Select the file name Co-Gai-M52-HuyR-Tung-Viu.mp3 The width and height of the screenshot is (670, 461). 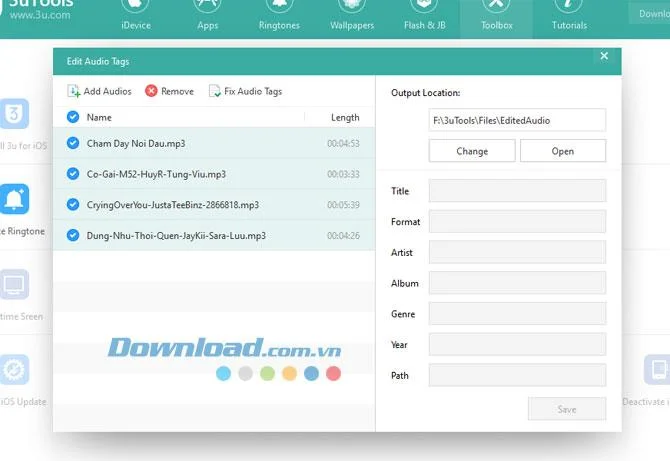coord(156,174)
